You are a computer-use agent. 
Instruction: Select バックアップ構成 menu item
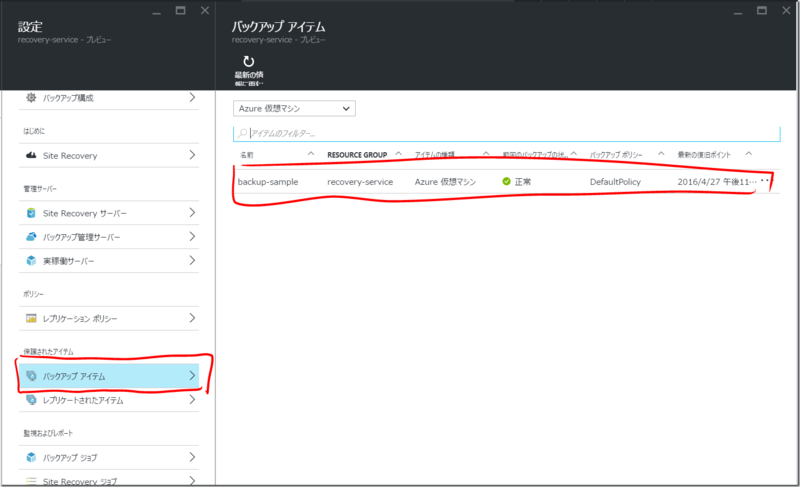coord(109,97)
